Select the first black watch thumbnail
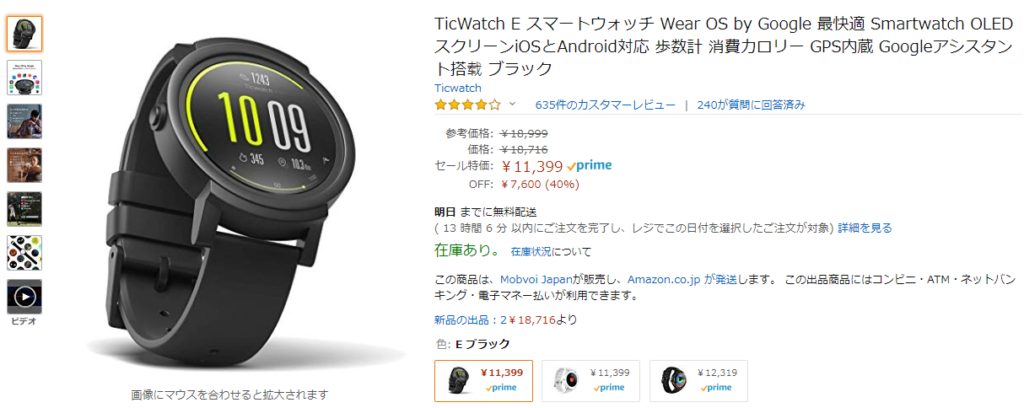 point(25,33)
